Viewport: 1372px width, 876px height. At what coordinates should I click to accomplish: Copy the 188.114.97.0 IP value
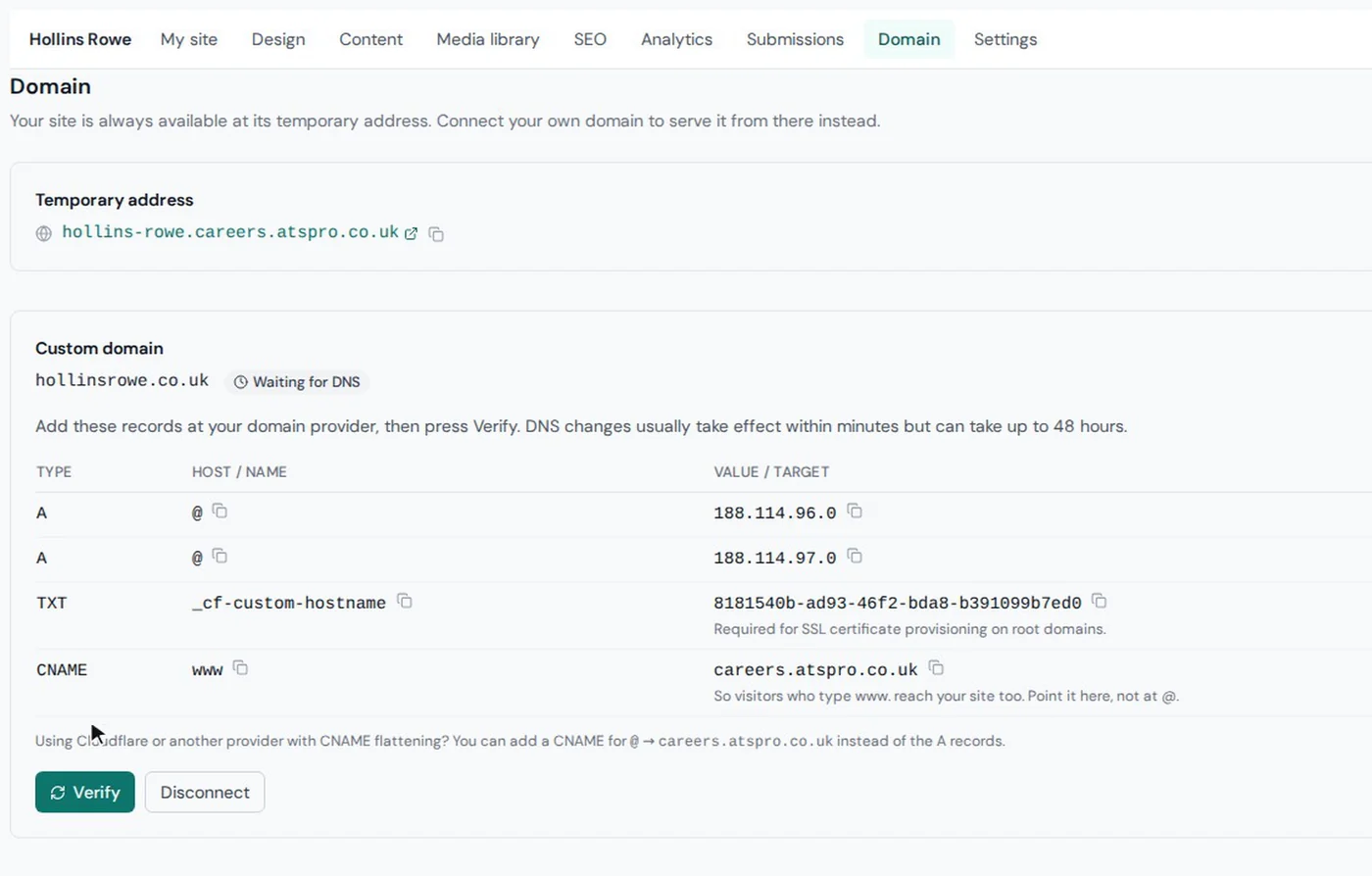[x=855, y=556]
